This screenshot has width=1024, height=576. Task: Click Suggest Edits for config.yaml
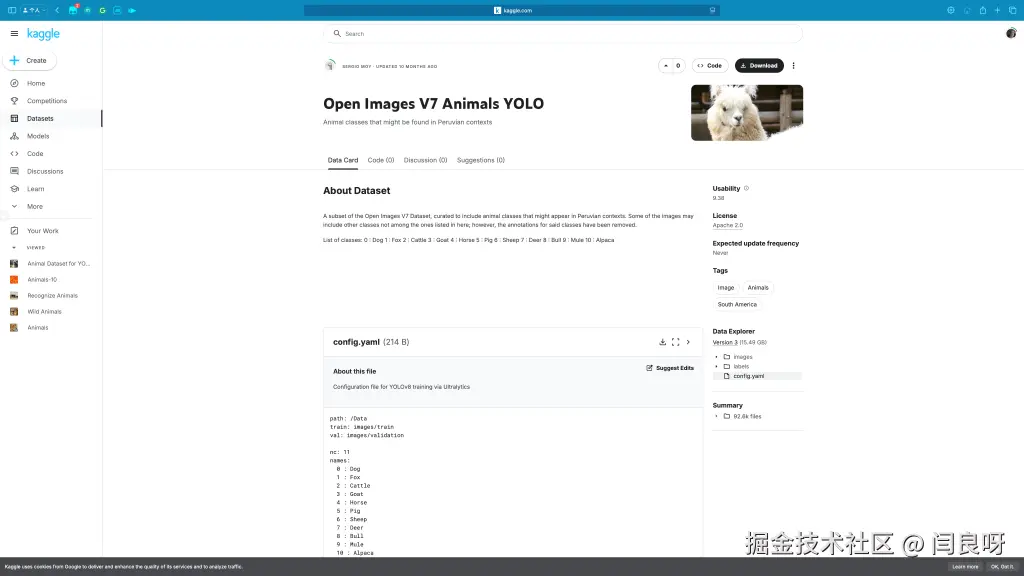pyautogui.click(x=670, y=368)
